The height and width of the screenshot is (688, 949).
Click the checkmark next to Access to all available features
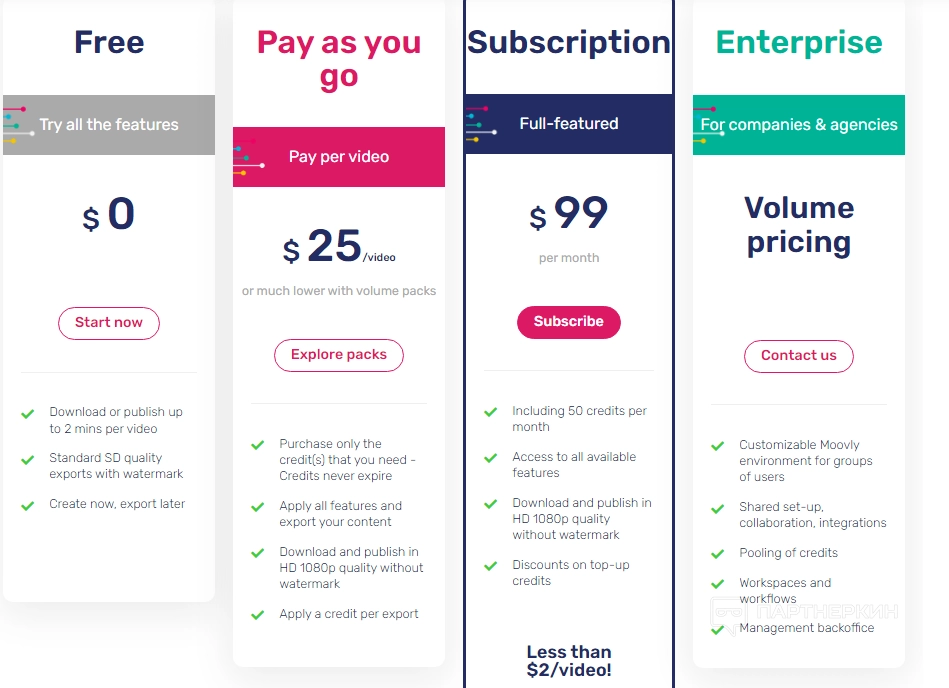point(491,458)
